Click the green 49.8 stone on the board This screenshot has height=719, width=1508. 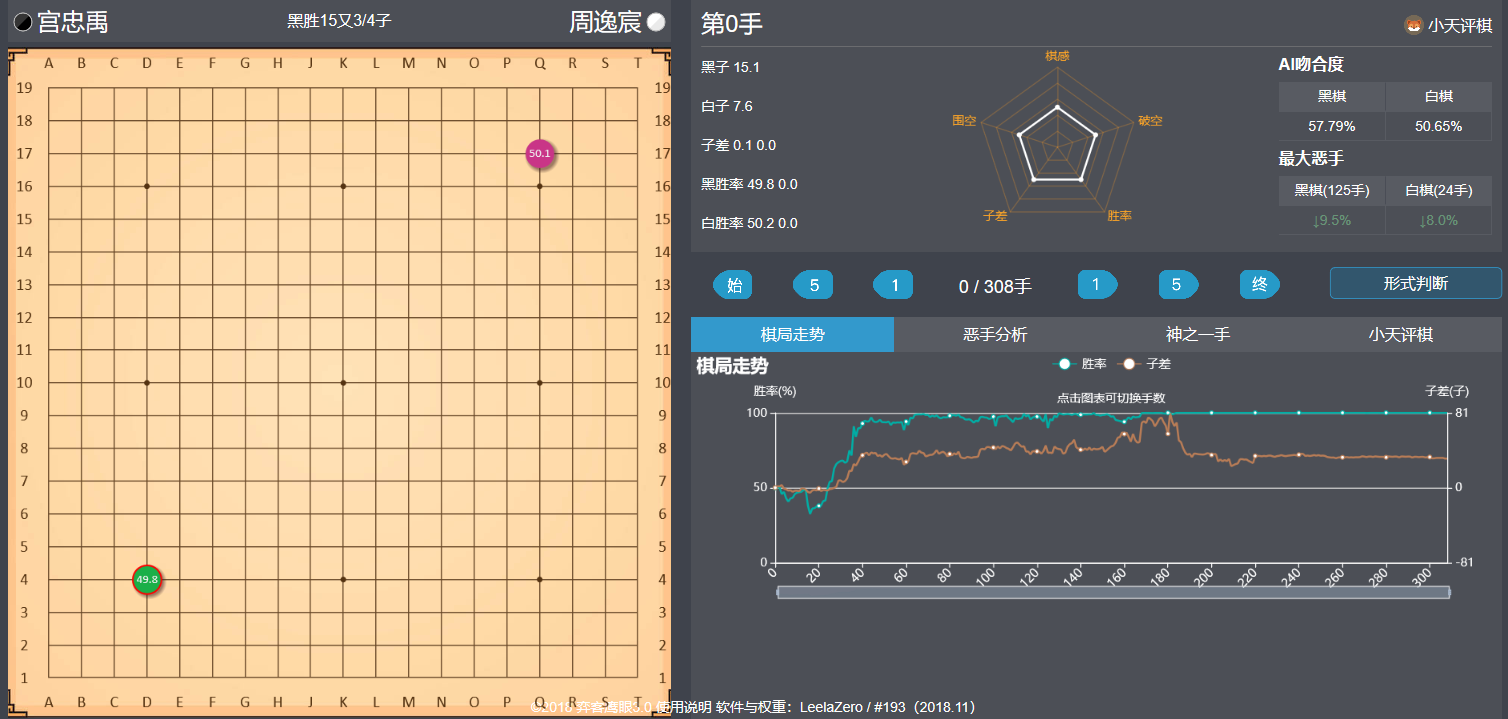click(146, 580)
